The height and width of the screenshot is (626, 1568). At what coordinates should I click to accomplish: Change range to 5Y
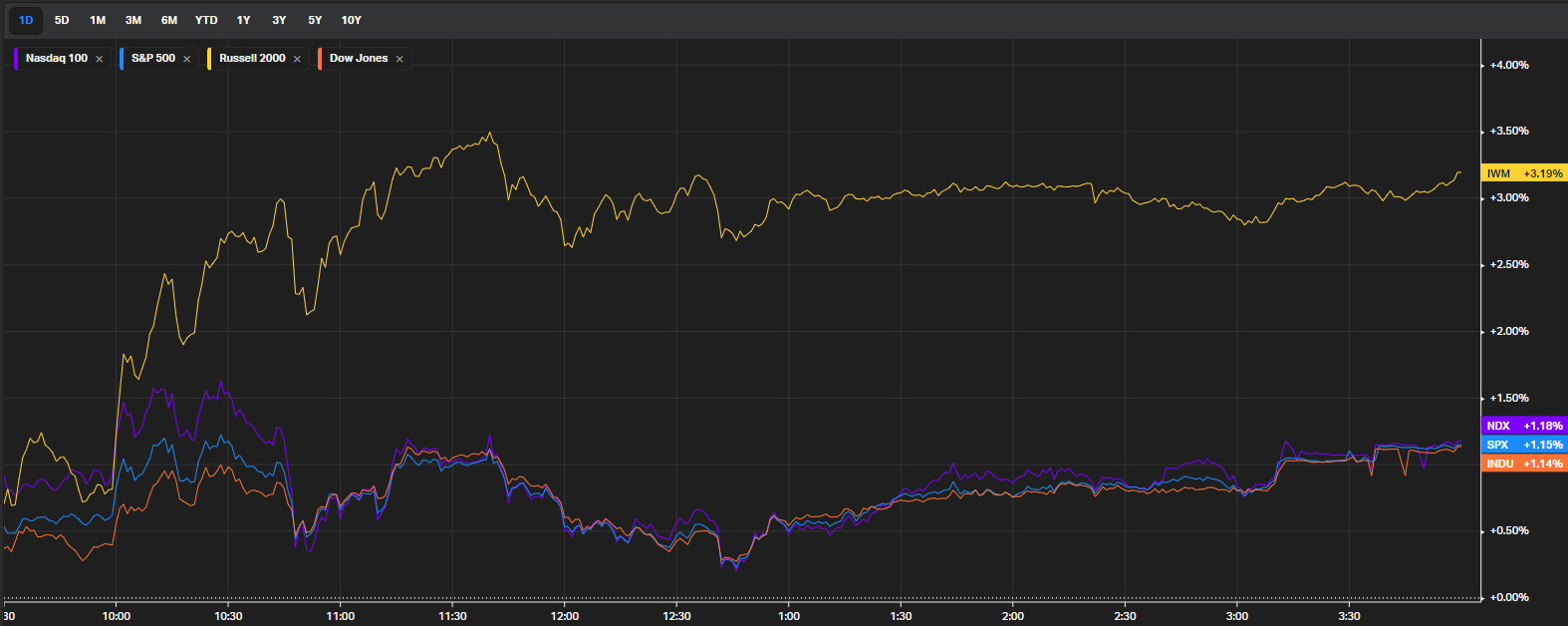[x=315, y=20]
